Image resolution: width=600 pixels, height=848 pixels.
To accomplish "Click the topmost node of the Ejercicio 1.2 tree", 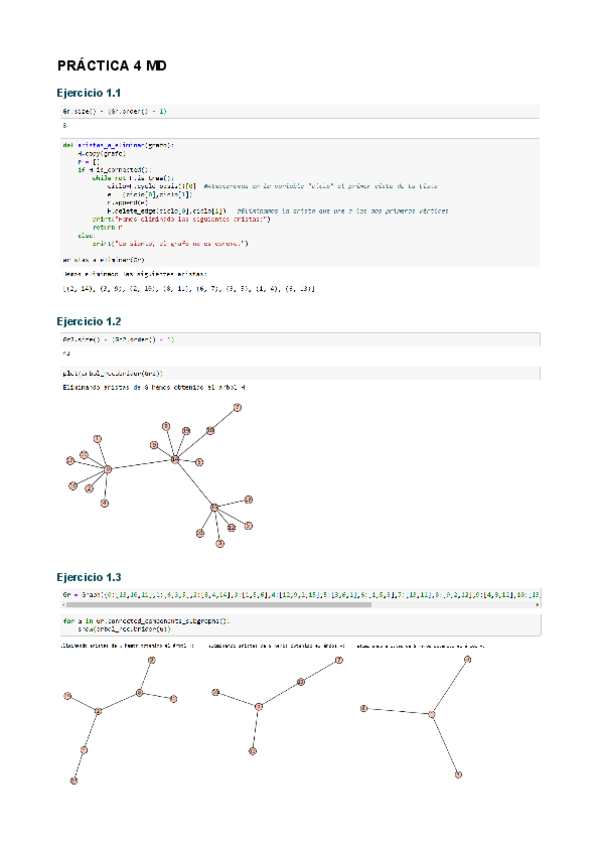I will 238,407.
